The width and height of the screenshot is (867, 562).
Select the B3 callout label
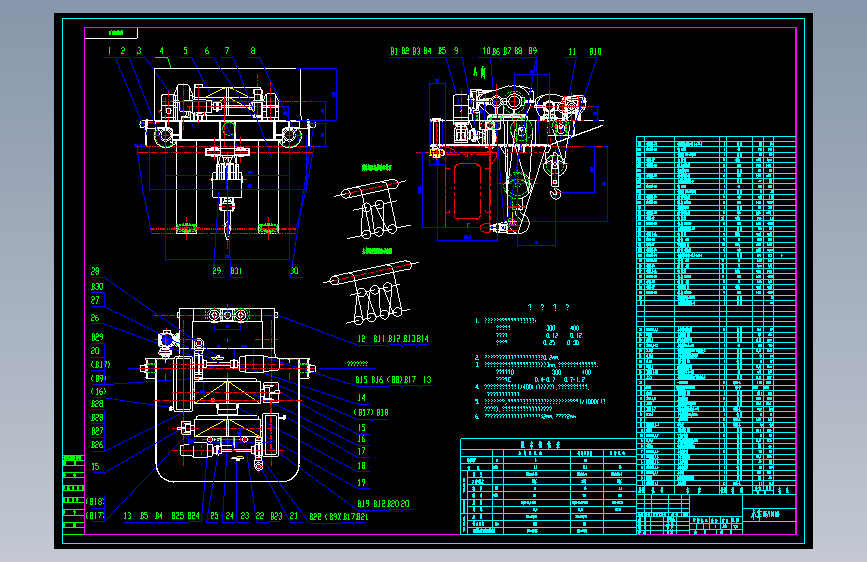click(416, 51)
